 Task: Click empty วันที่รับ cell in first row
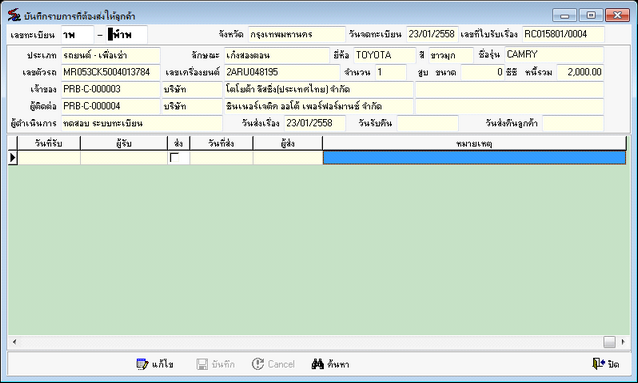(x=49, y=158)
